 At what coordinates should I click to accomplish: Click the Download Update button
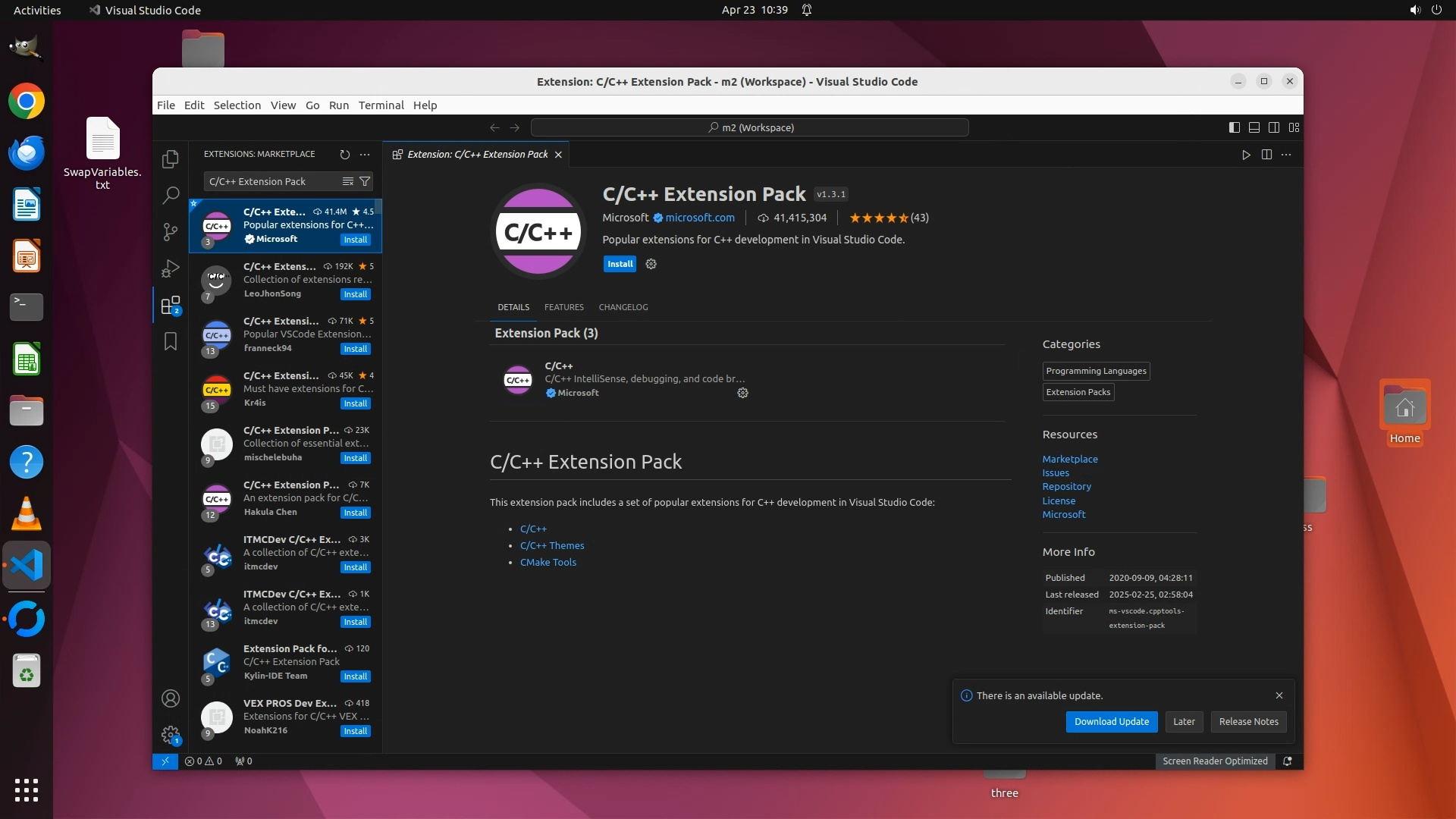point(1111,722)
